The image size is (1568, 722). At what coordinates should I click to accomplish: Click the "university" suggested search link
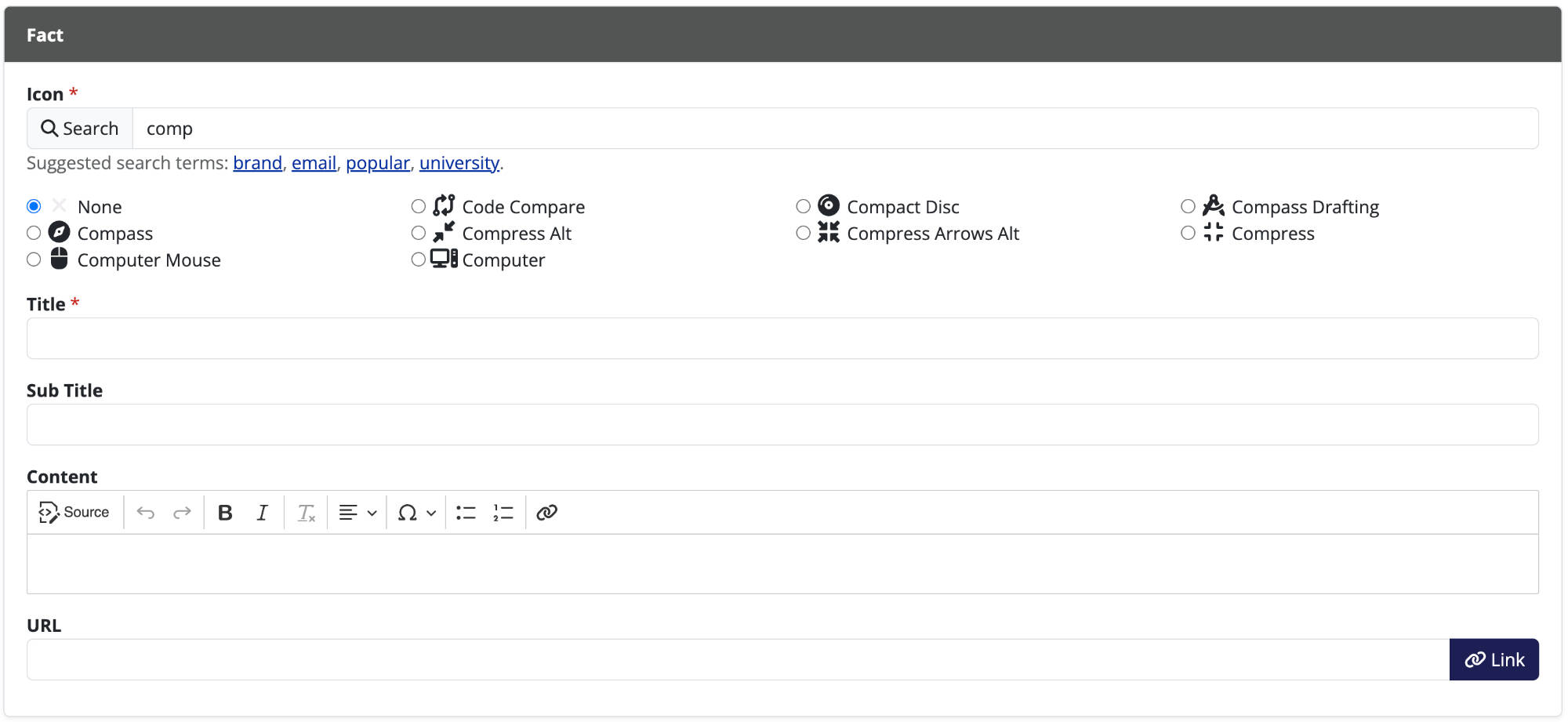click(459, 163)
